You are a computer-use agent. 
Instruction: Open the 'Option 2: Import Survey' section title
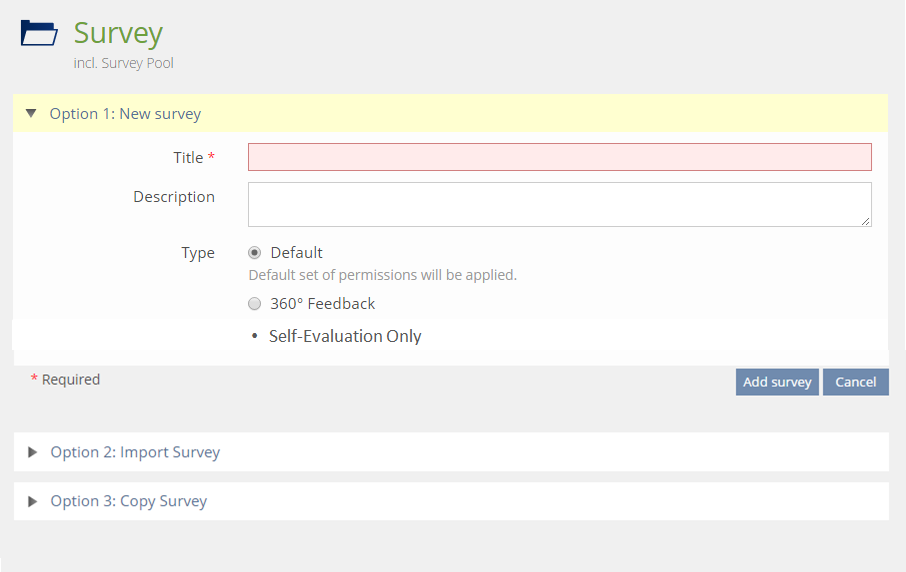pyautogui.click(x=135, y=452)
